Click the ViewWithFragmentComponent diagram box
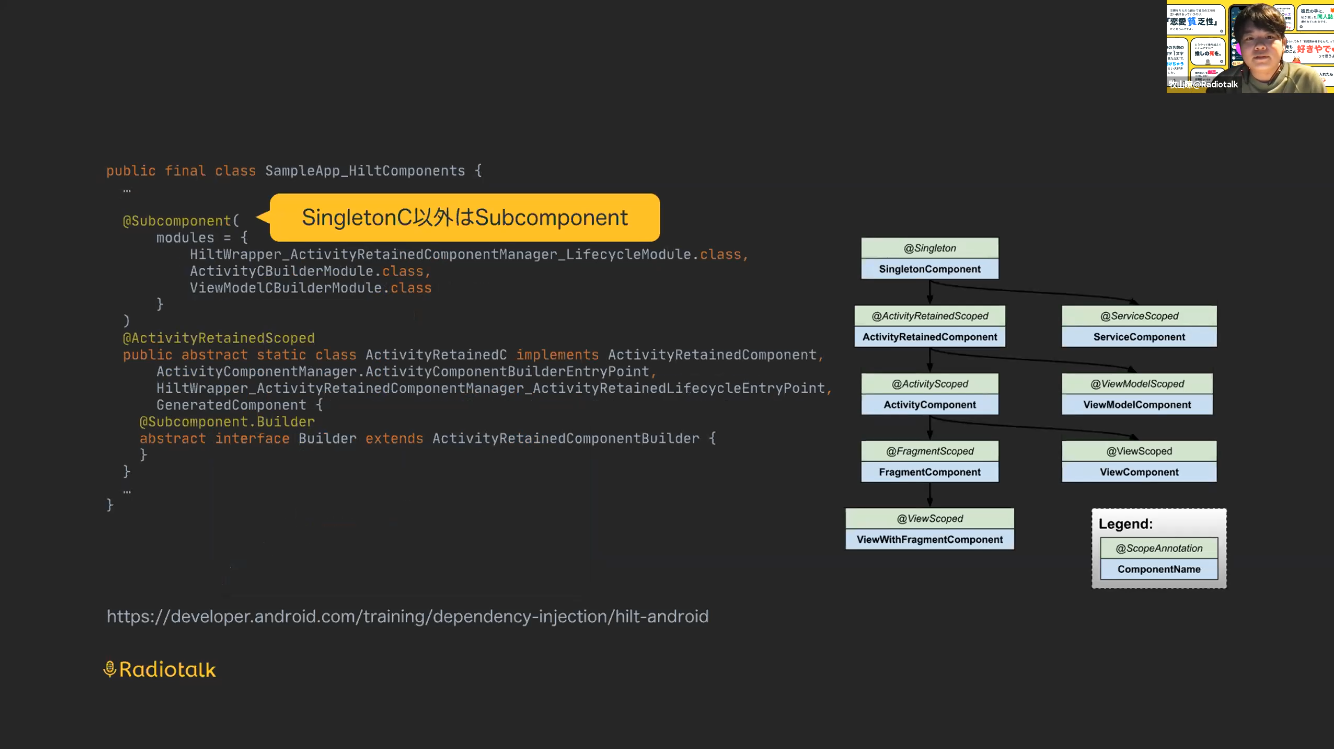 pos(930,540)
